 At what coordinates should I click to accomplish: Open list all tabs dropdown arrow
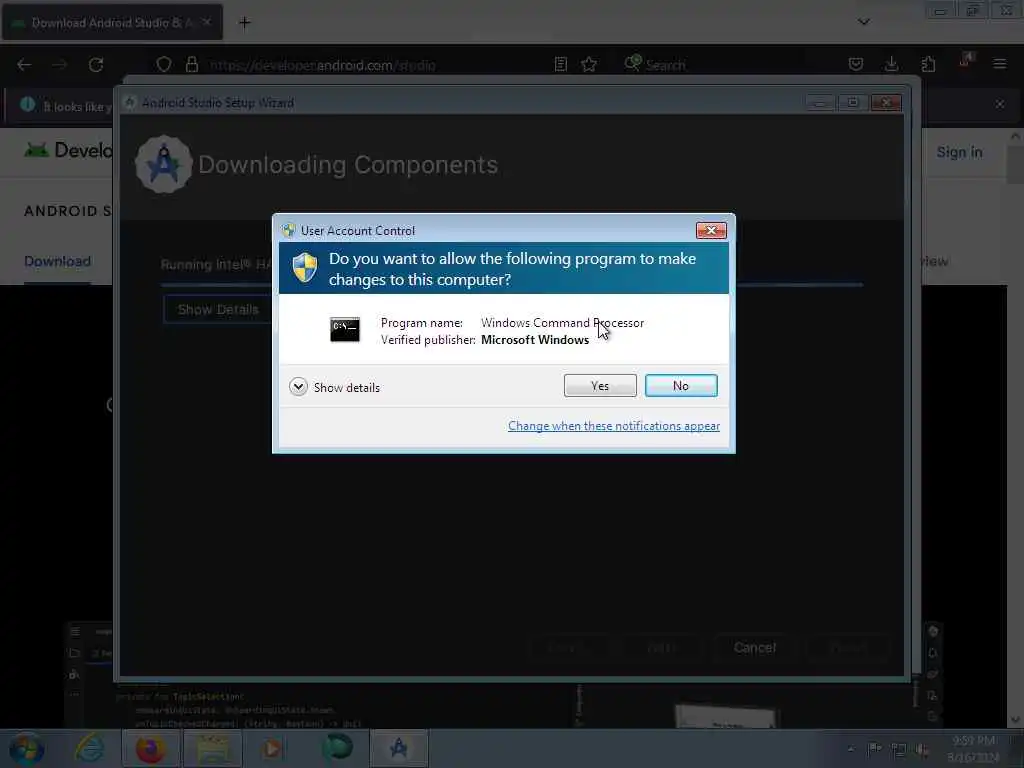(x=863, y=22)
